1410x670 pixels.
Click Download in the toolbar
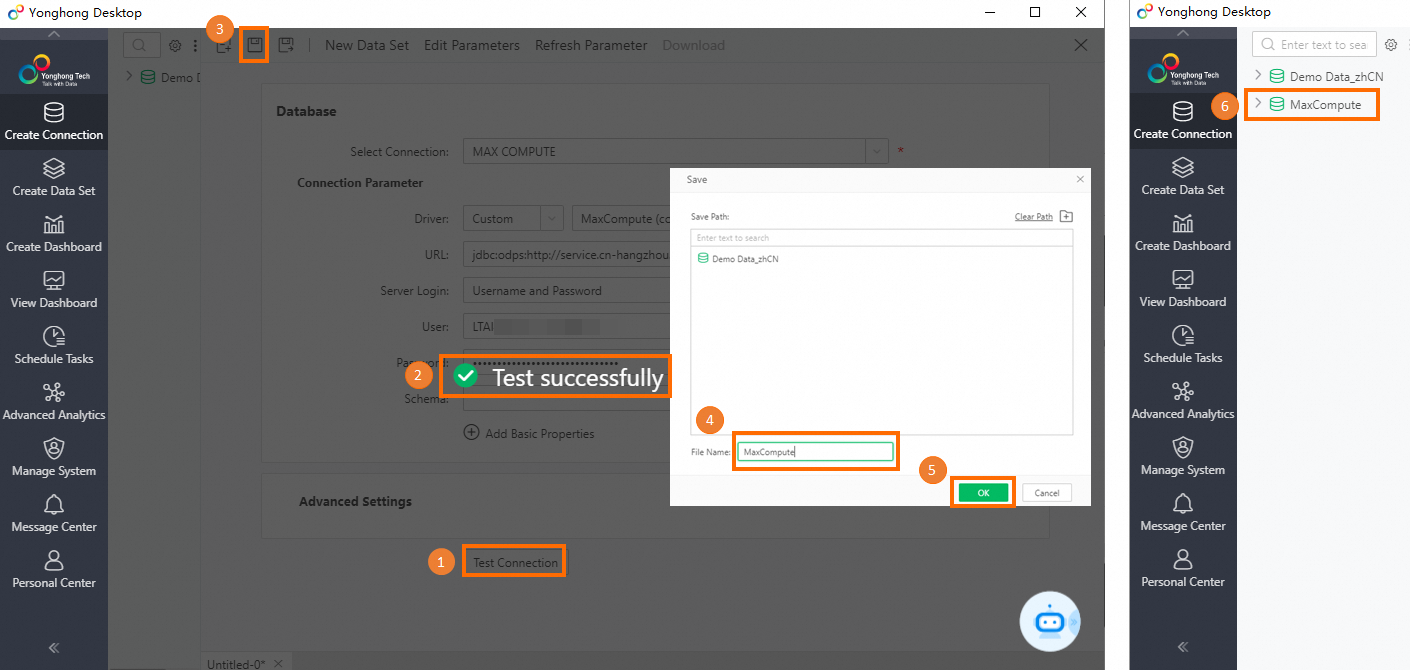[693, 45]
